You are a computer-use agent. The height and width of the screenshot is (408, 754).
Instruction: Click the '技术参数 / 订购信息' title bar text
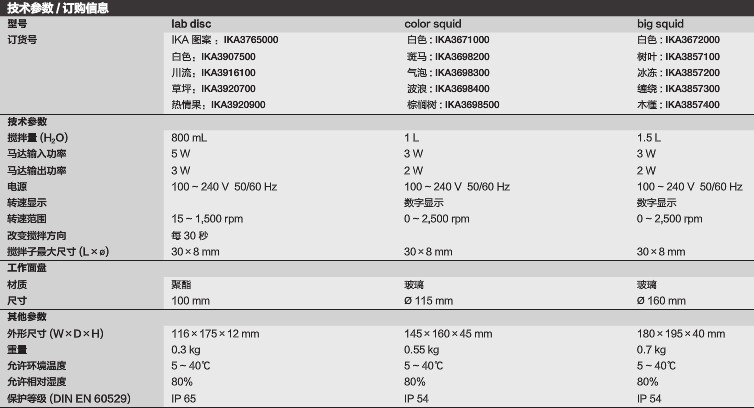pos(58,8)
